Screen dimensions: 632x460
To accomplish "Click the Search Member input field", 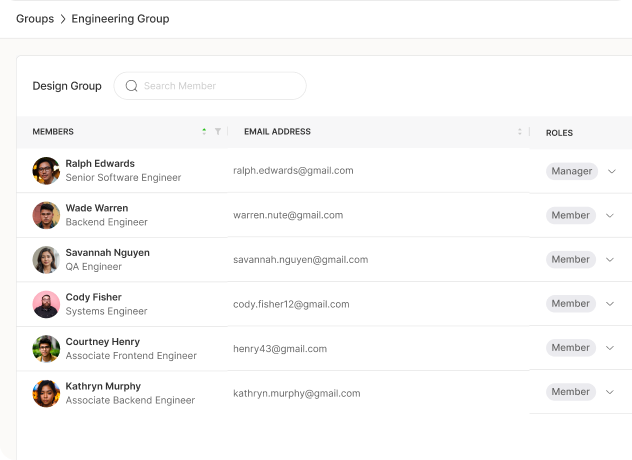I will tap(220, 86).
